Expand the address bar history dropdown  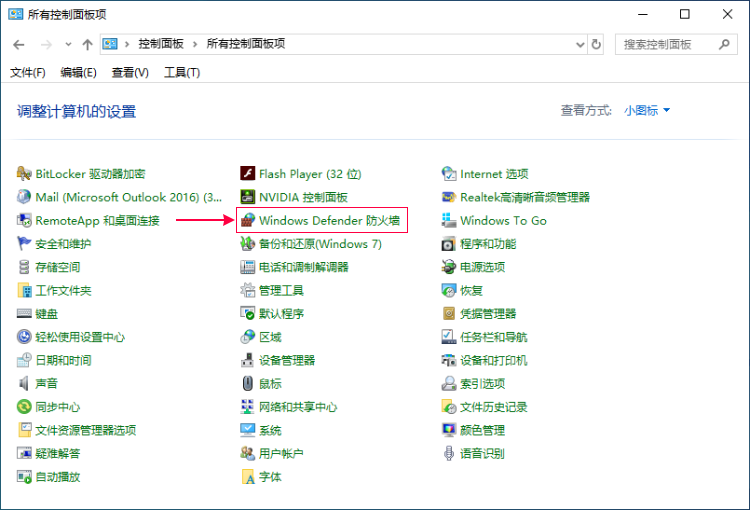tap(580, 44)
